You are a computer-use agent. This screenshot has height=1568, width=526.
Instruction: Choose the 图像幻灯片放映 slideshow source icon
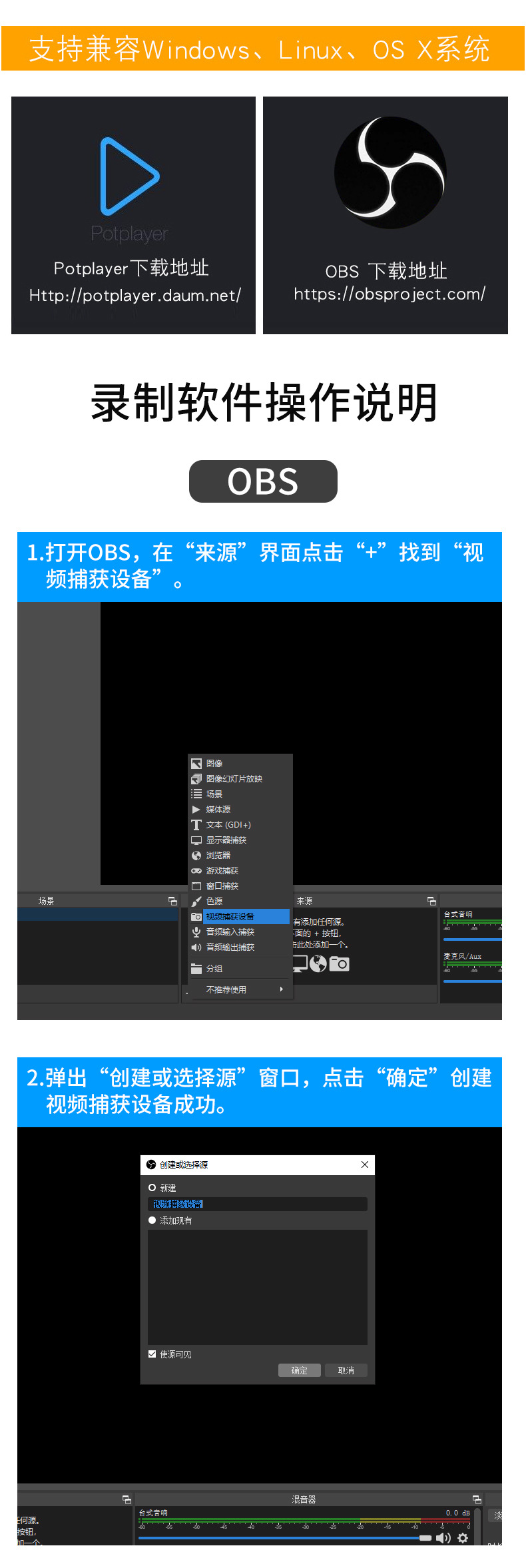point(196,778)
